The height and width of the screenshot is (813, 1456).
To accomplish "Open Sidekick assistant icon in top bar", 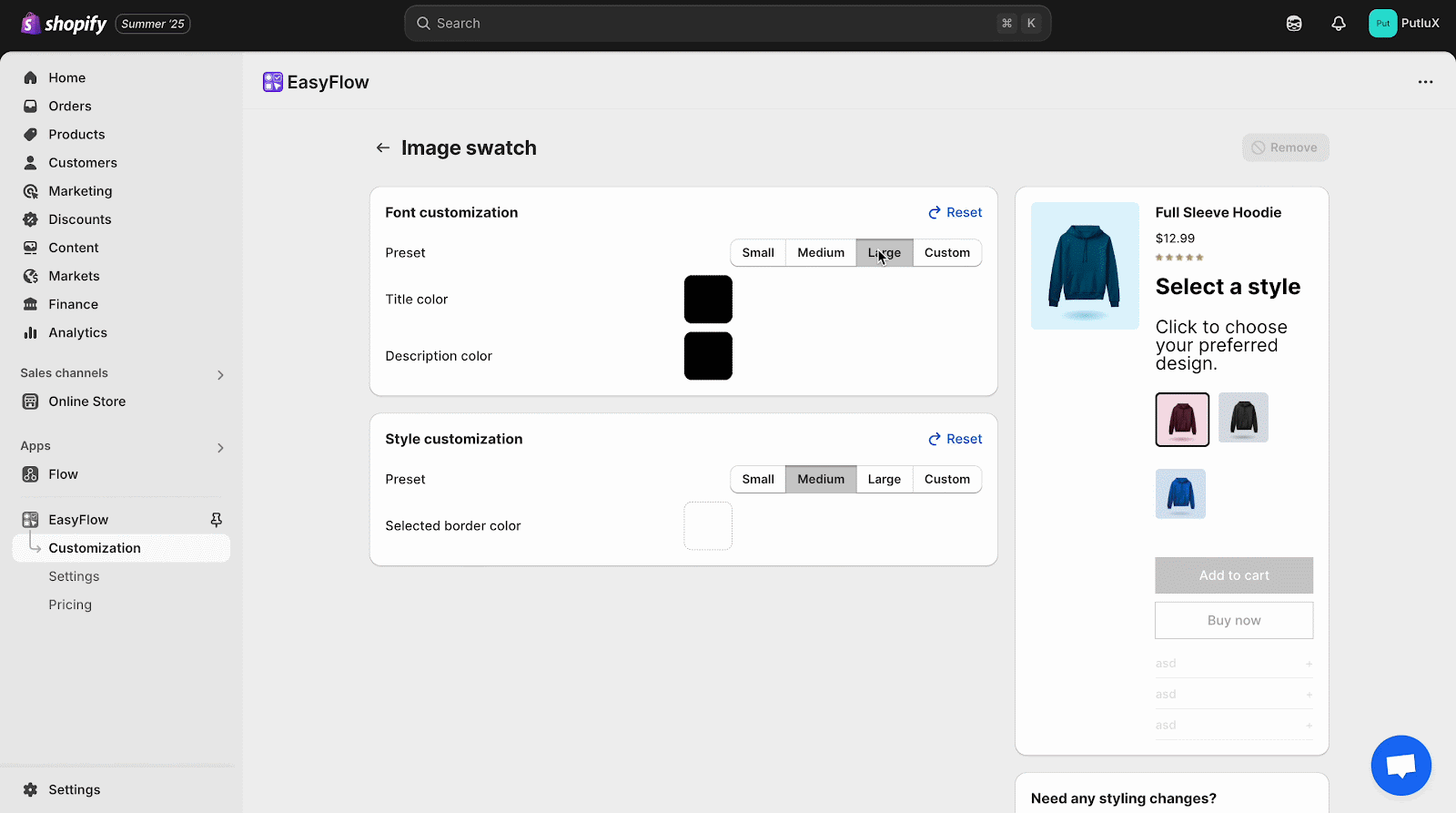I will 1294,24.
